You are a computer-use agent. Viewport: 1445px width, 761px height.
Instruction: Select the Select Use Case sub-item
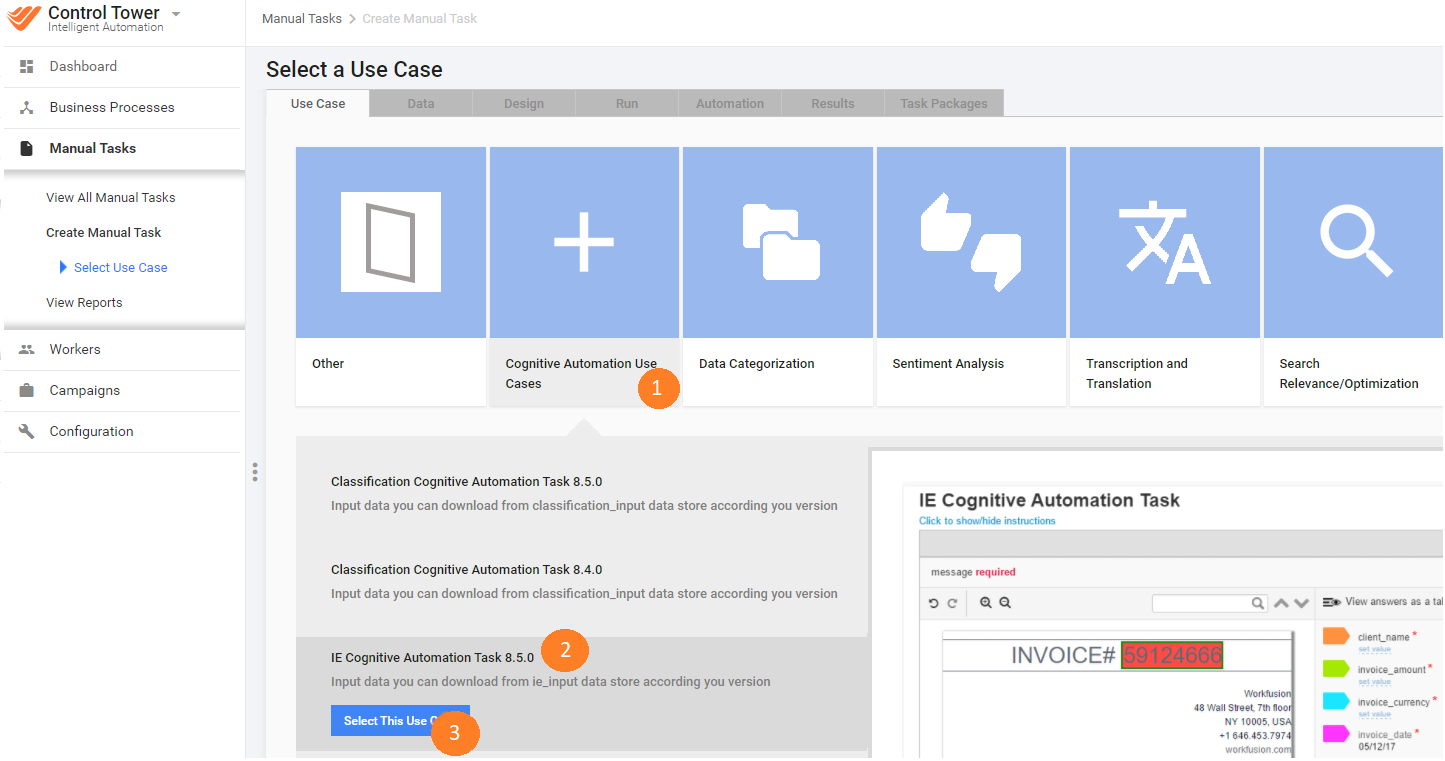pyautogui.click(x=120, y=267)
